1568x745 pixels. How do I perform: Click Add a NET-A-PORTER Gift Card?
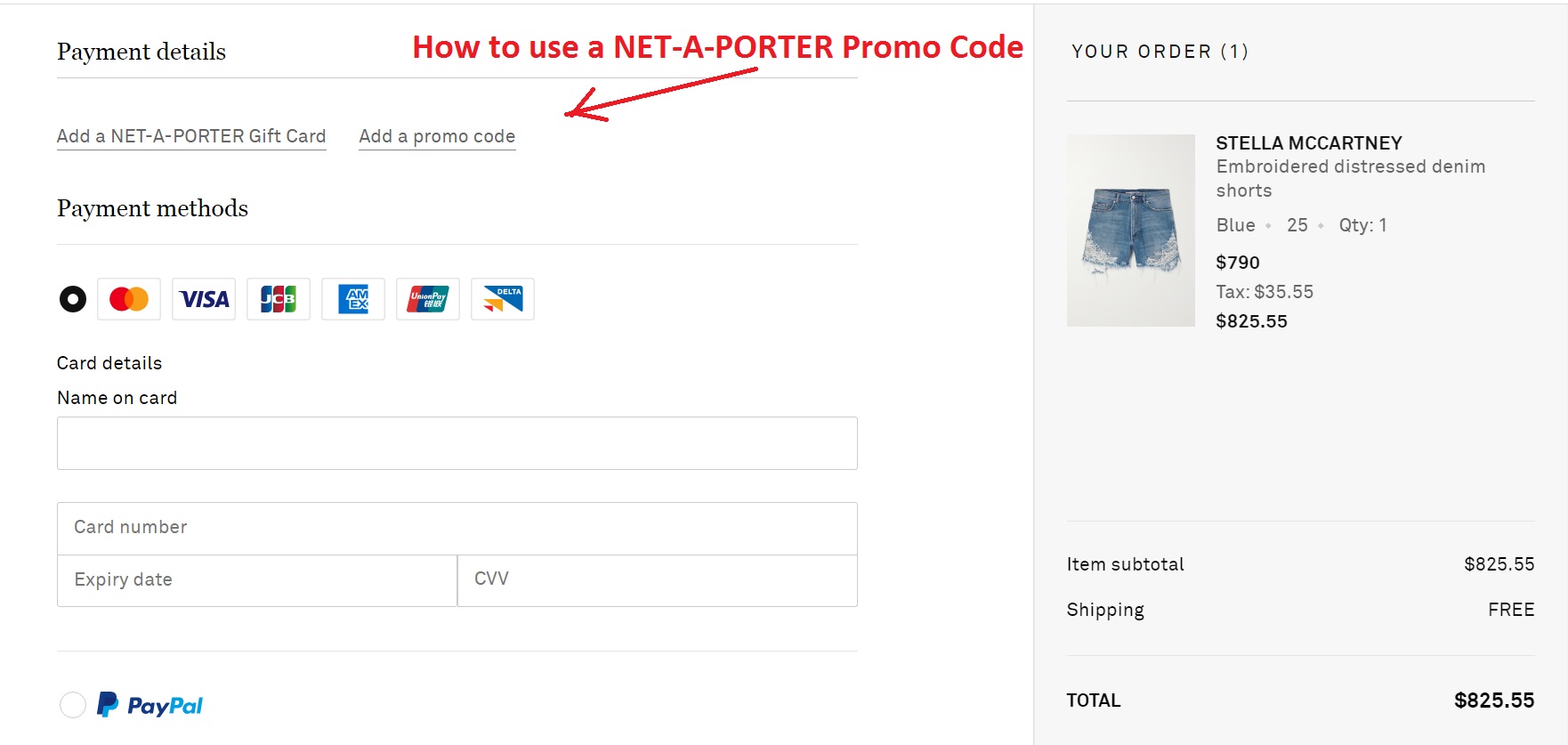pyautogui.click(x=190, y=136)
